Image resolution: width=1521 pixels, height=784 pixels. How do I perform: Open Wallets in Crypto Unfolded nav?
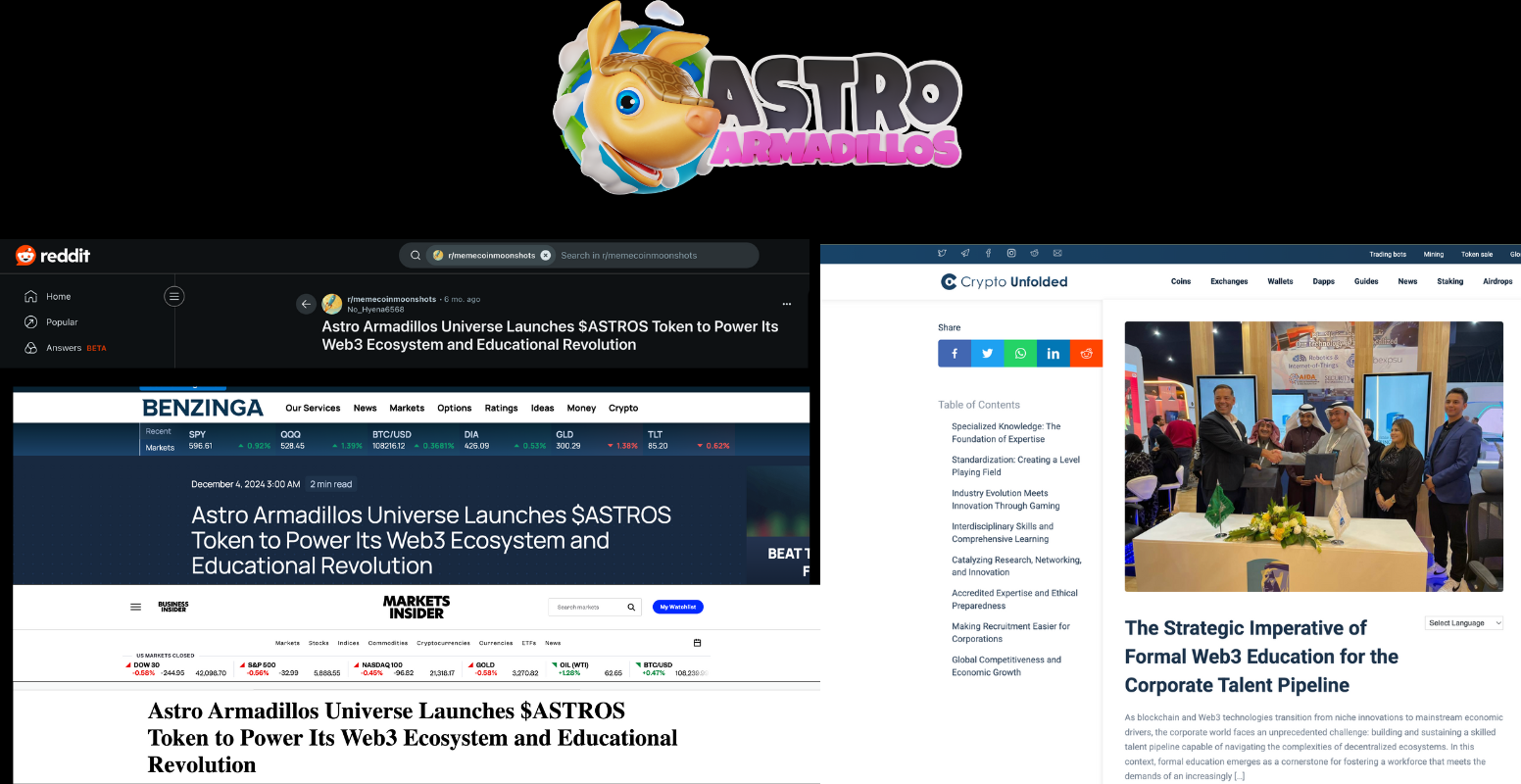[1280, 281]
